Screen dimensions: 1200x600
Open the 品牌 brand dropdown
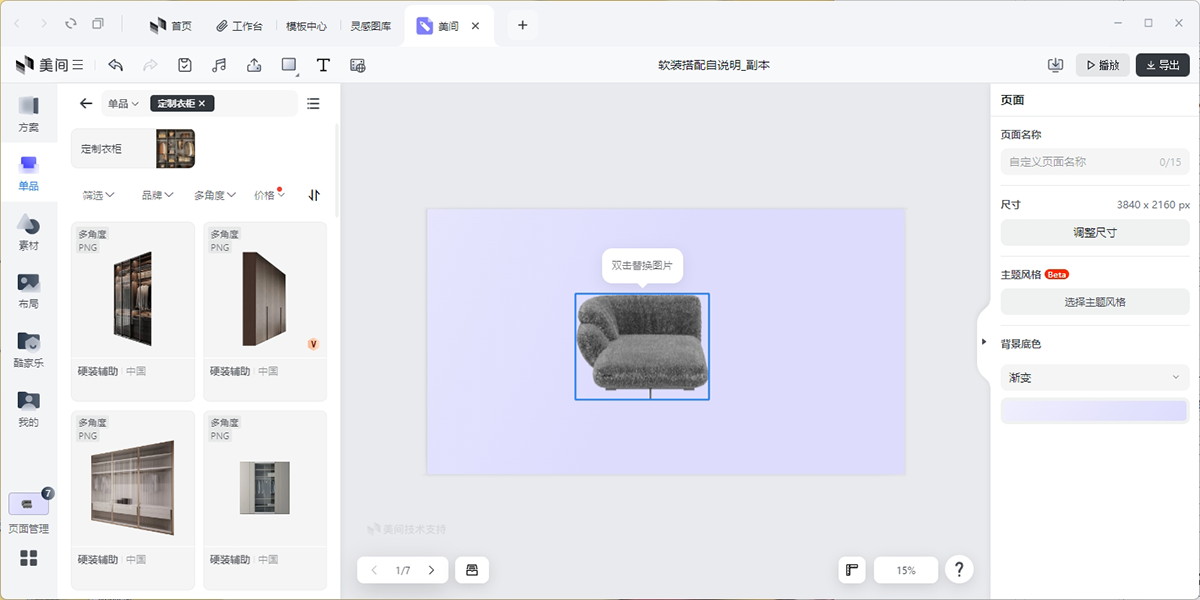(x=157, y=195)
